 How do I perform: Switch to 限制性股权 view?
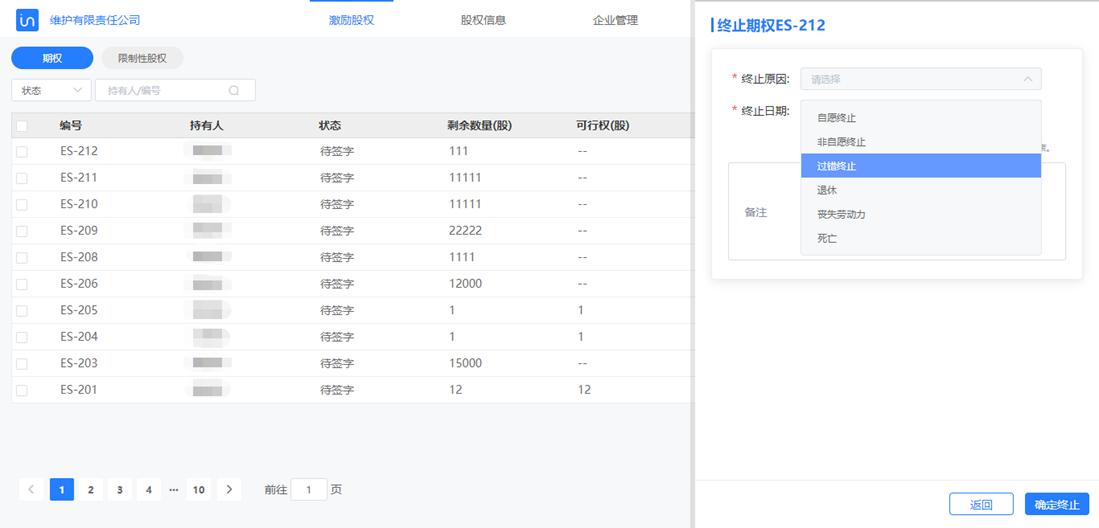(x=142, y=58)
